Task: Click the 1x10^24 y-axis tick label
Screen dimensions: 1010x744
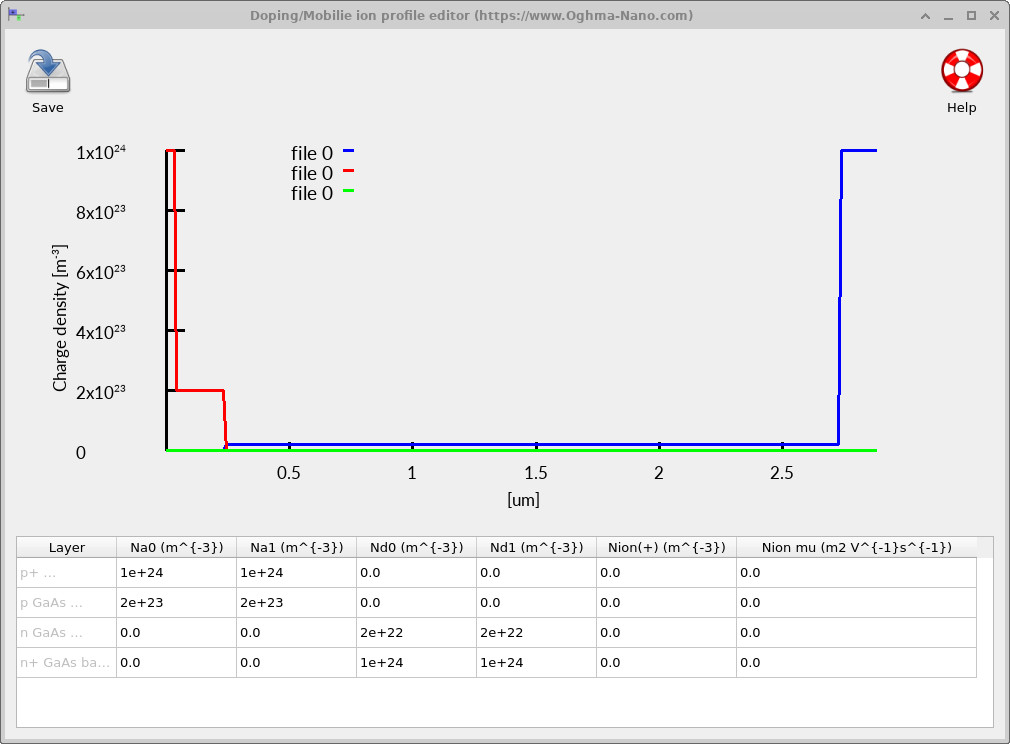Action: click(x=100, y=153)
